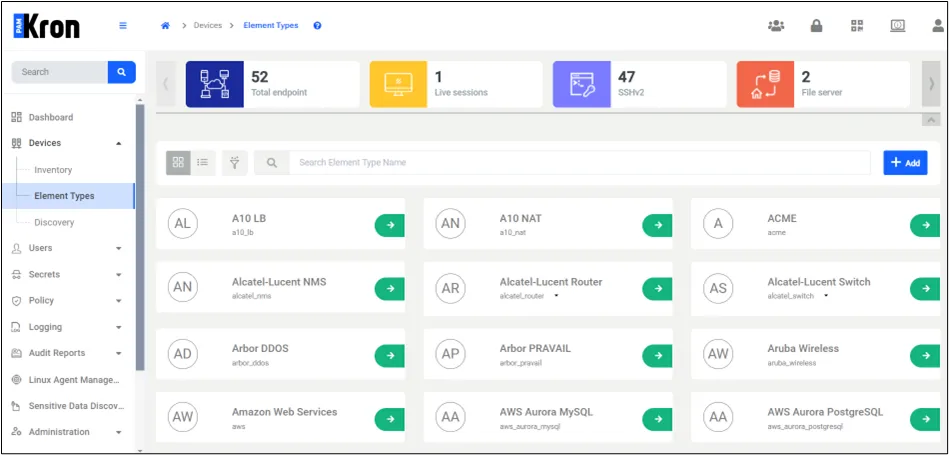
Task: Click the Aruba Wireless title
Action: [x=803, y=349]
